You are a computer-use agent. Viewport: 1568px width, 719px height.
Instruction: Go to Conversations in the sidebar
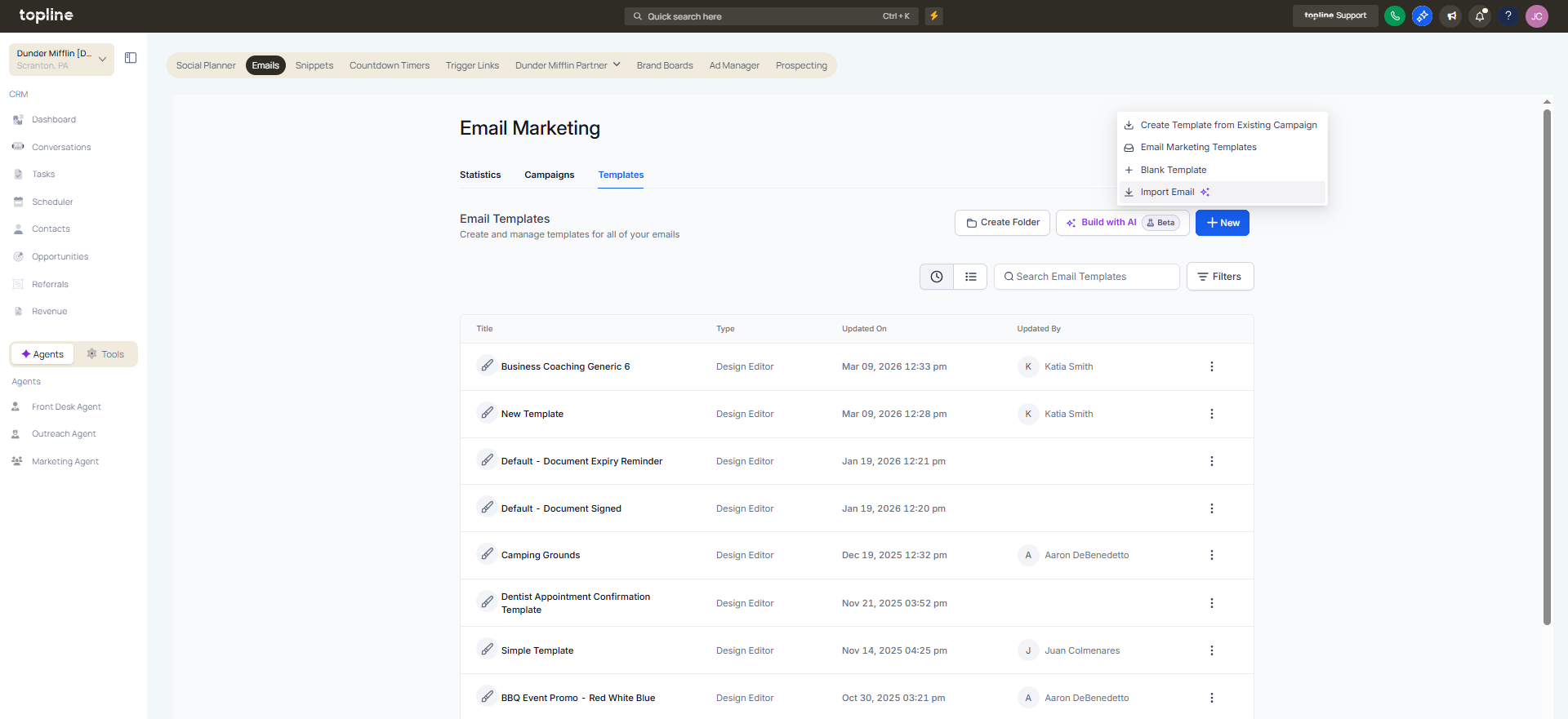click(61, 148)
